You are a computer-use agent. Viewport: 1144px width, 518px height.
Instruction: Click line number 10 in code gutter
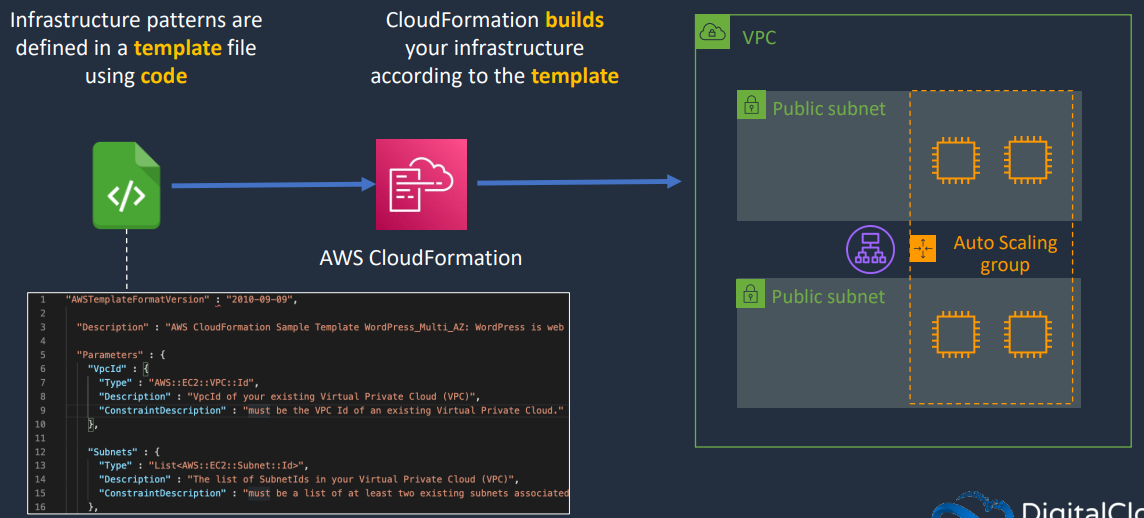pos(41,424)
